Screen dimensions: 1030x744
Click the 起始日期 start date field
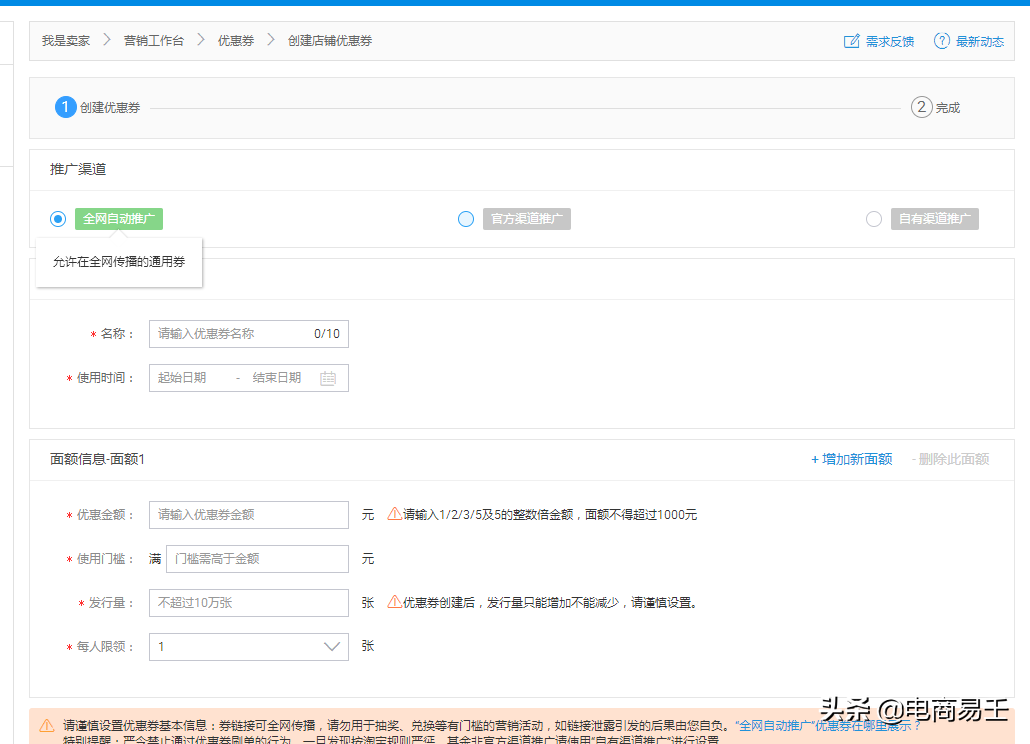tap(182, 378)
